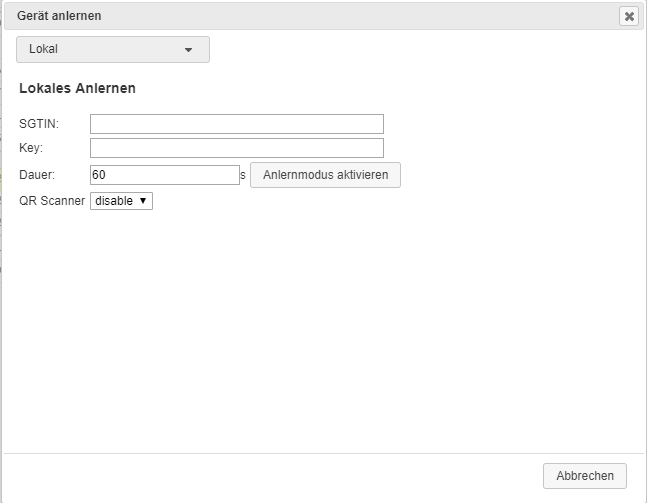
Task: Click the caret arrow in Lokal selector
Action: point(188,49)
